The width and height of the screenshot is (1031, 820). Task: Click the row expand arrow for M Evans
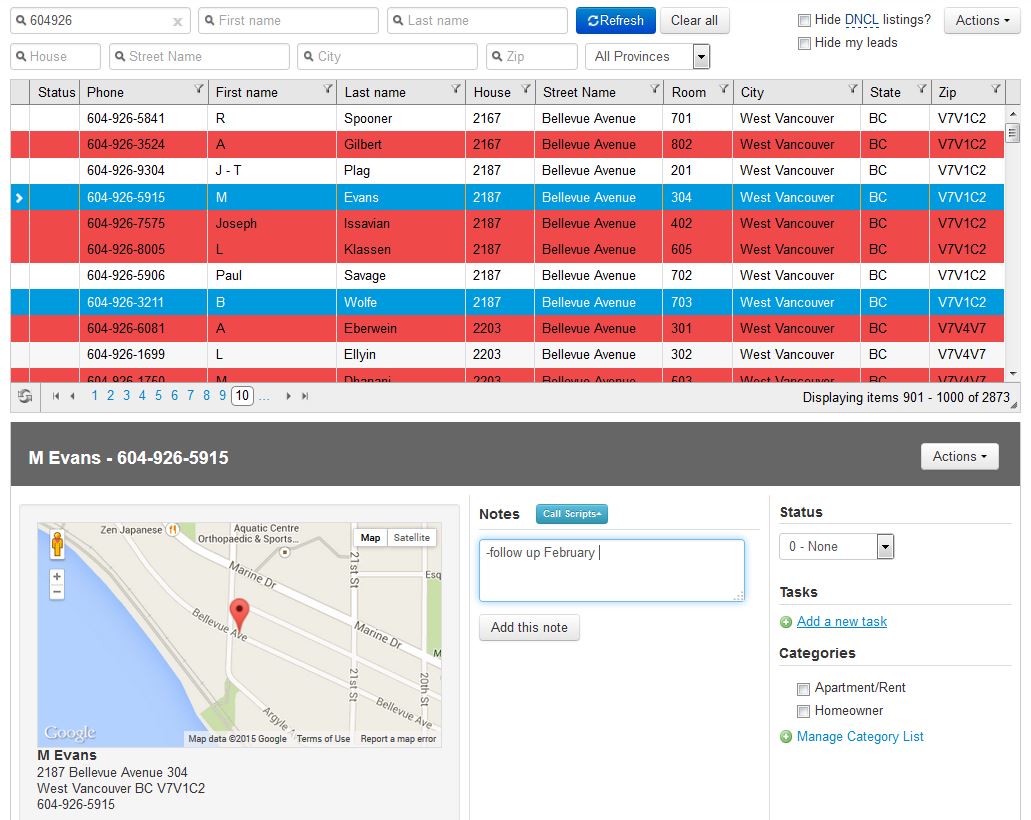(x=19, y=197)
